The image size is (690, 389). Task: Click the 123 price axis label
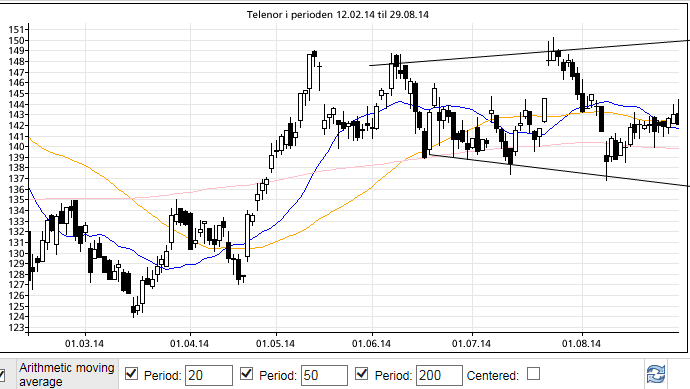pyautogui.click(x=16, y=328)
